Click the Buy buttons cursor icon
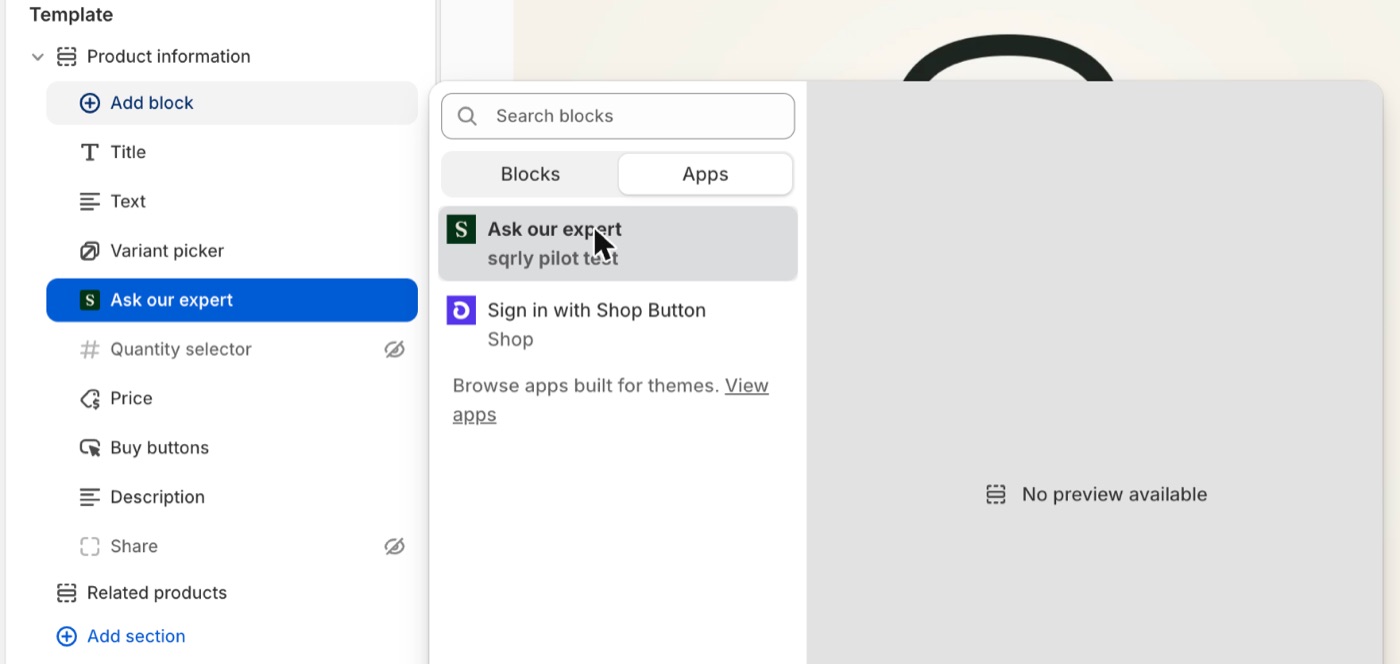 (90, 448)
